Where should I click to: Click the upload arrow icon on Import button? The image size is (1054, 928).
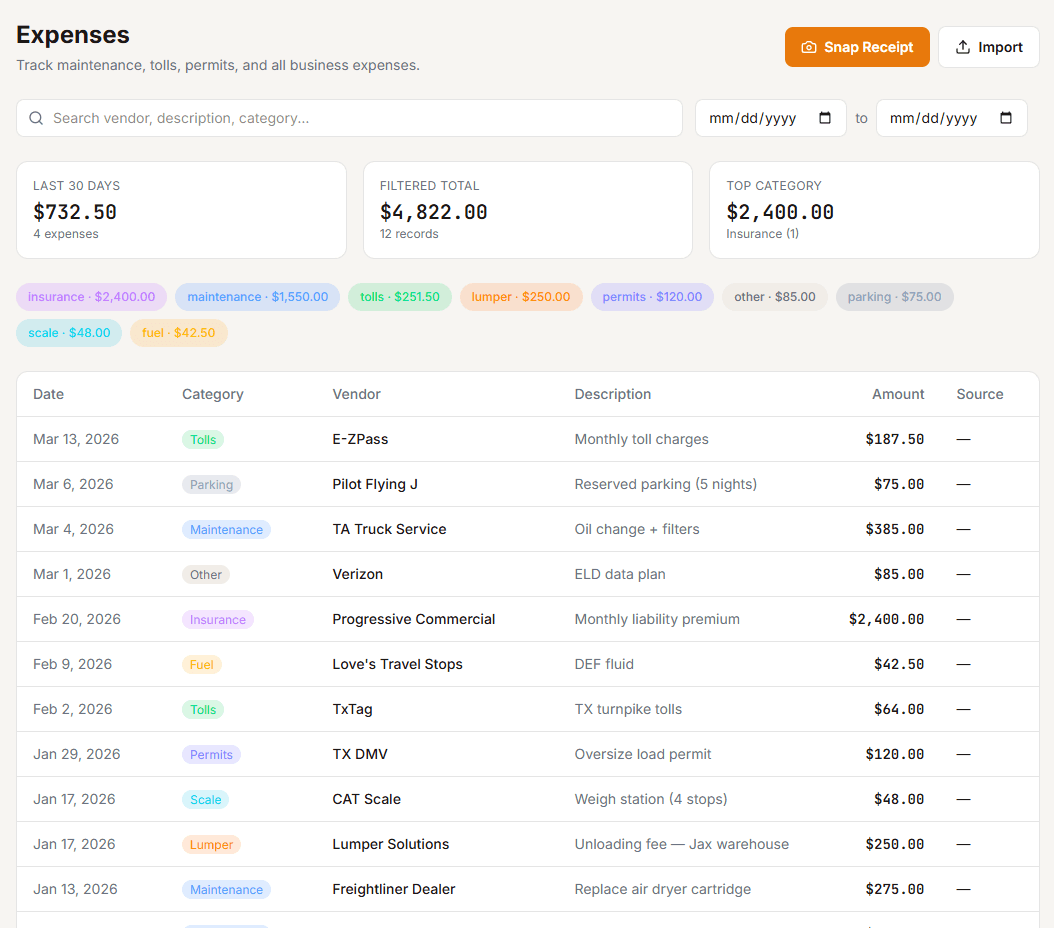tap(963, 46)
